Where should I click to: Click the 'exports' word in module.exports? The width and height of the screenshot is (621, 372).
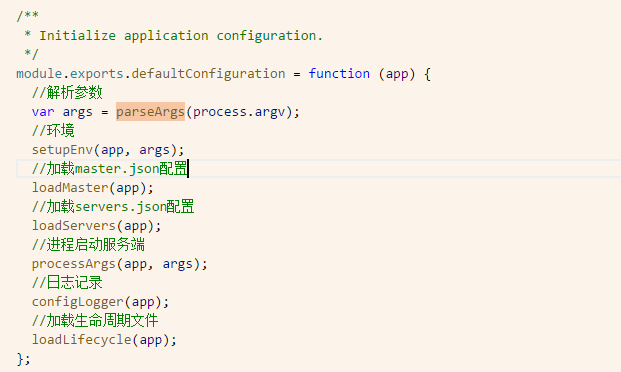point(97,74)
